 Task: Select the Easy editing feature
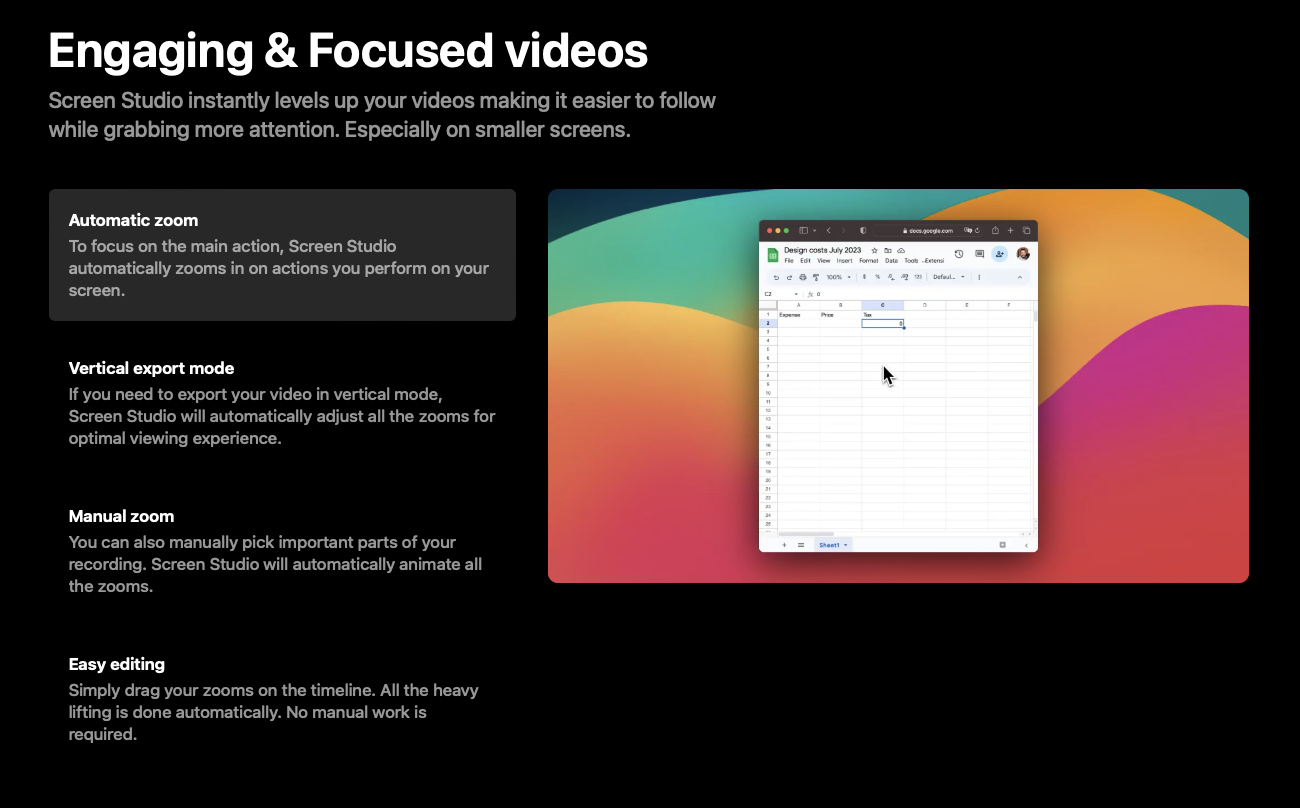pyautogui.click(x=282, y=699)
